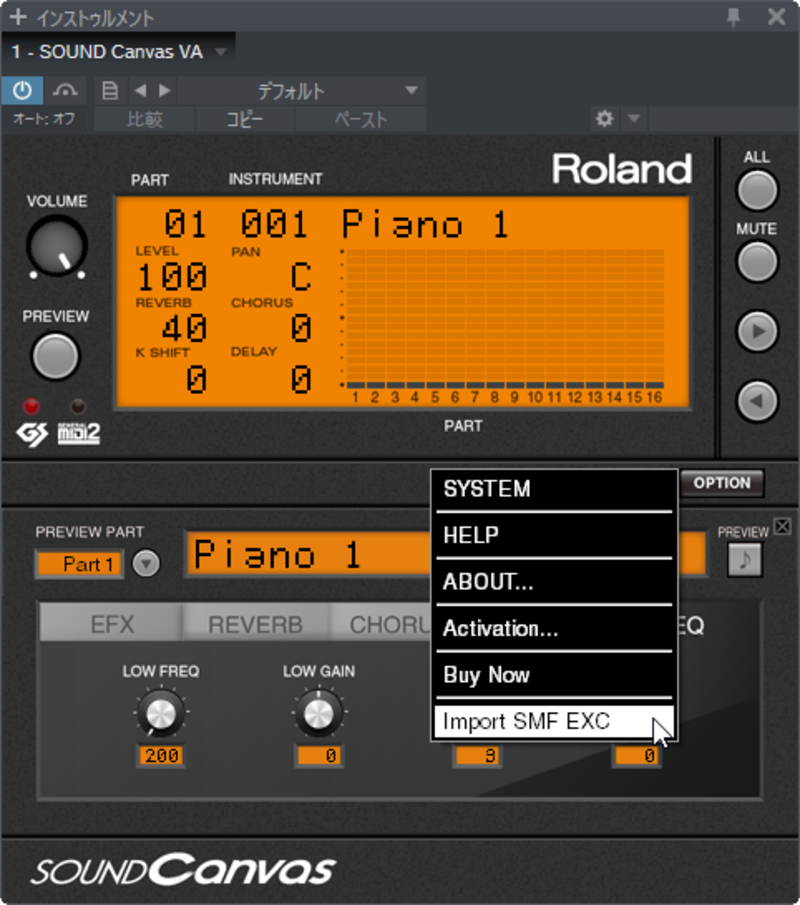Click the オート: オフ automation label
The width and height of the screenshot is (800, 905).
(x=44, y=119)
